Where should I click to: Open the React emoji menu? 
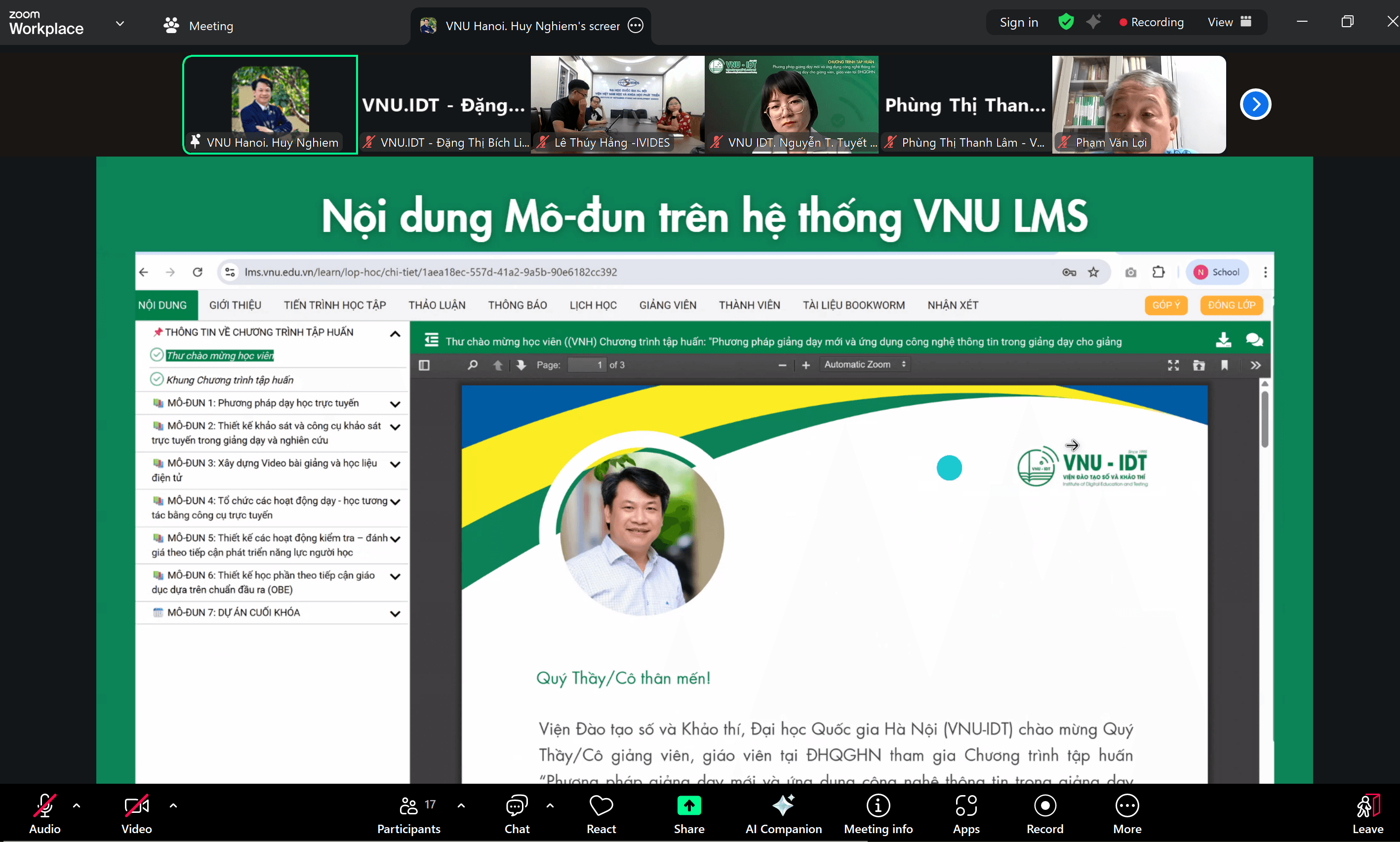point(601,814)
